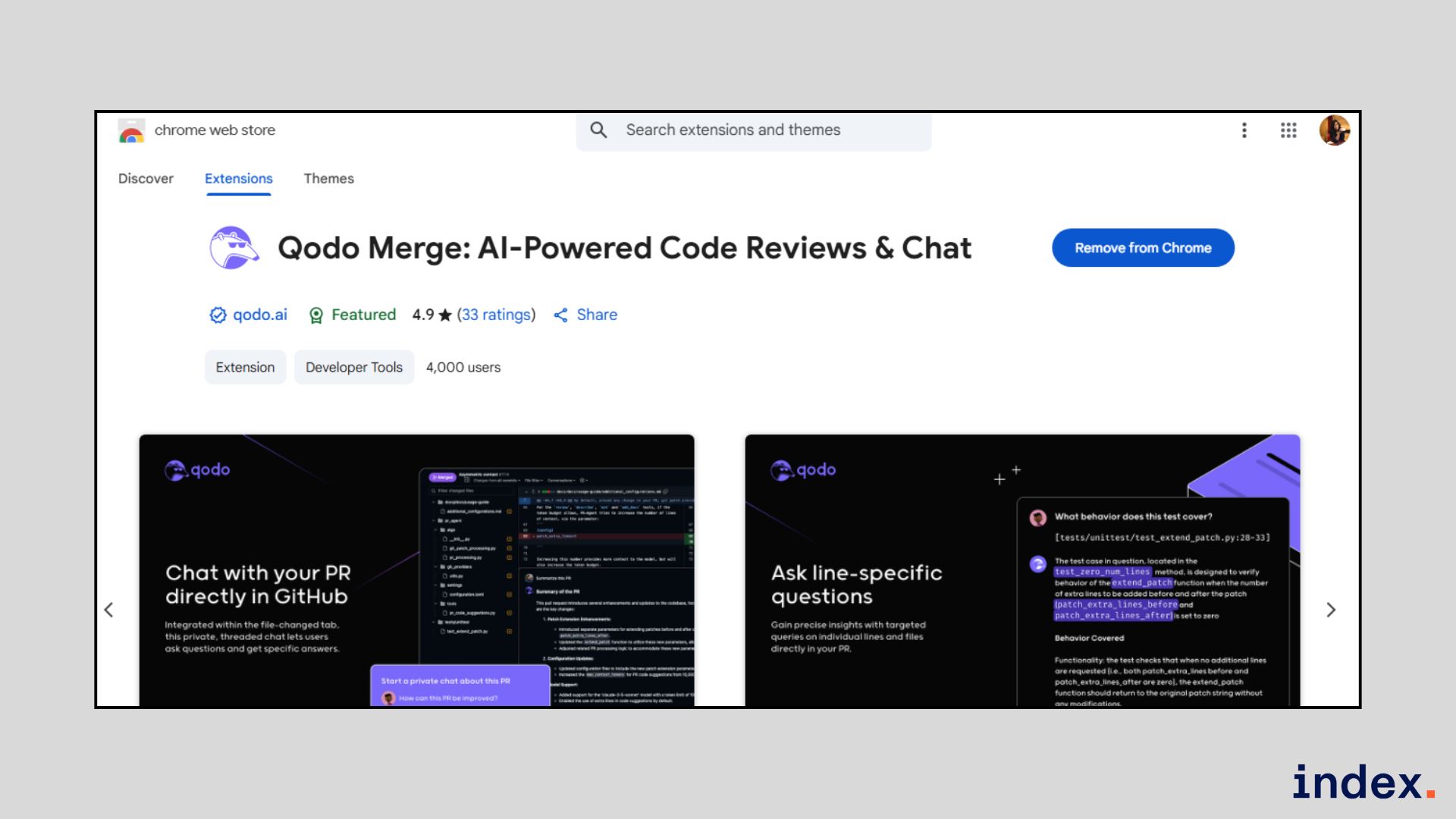This screenshot has width=1456, height=819.
Task: Open the Google apps grid icon
Action: coord(1288,130)
